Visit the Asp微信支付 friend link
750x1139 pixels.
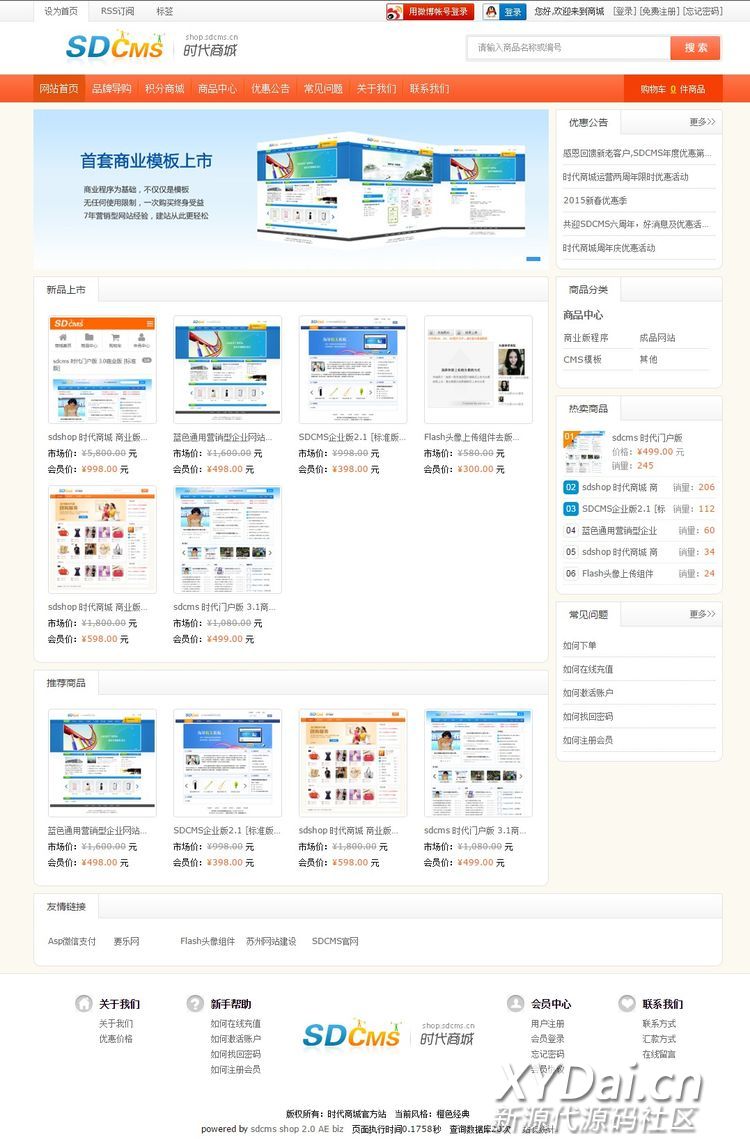(72, 941)
